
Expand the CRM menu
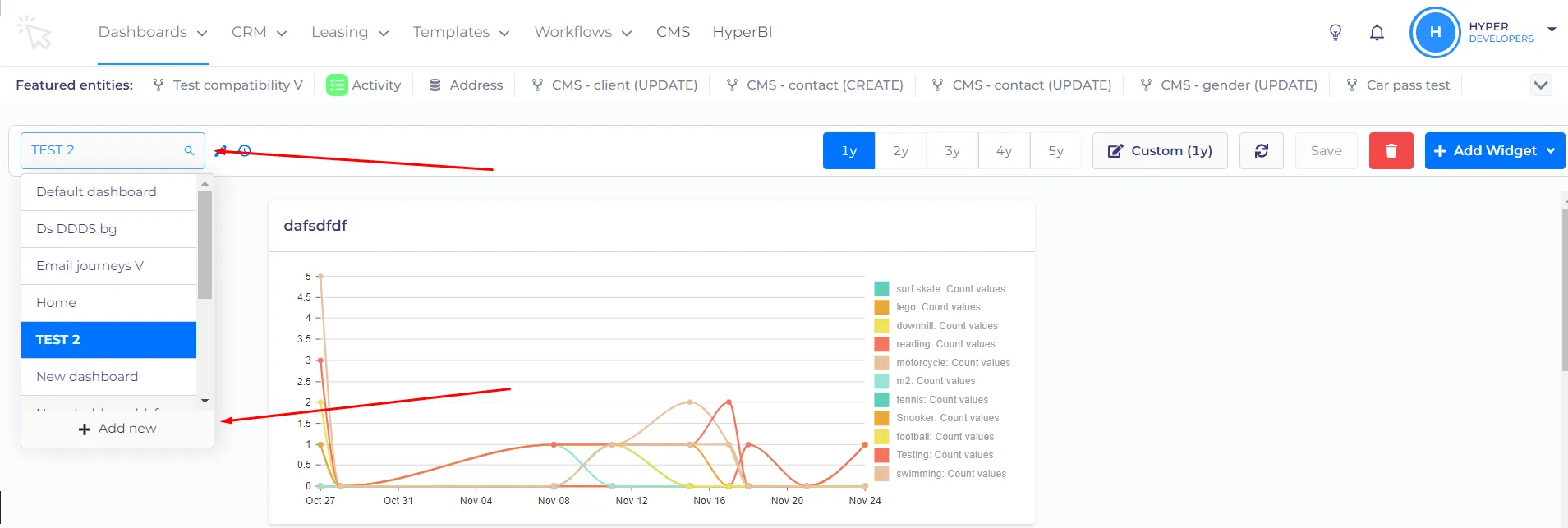click(259, 32)
